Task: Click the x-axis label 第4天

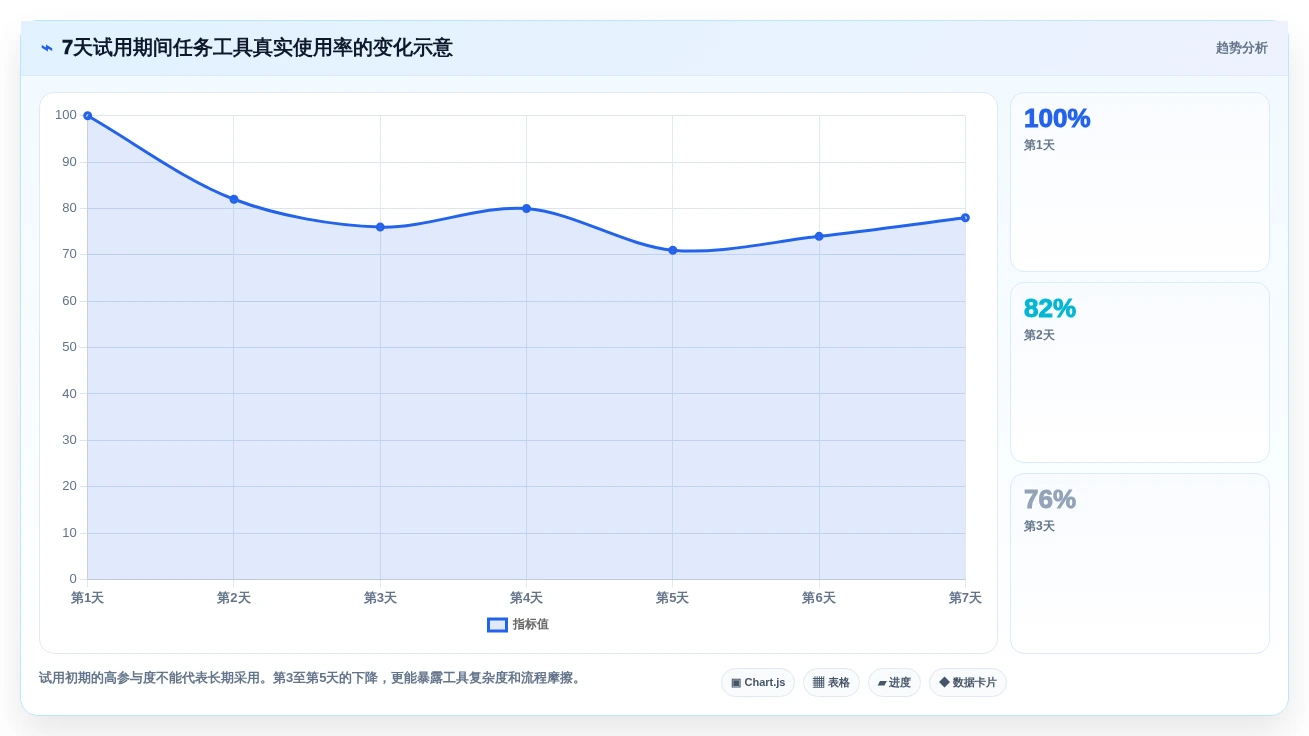Action: coord(526,598)
